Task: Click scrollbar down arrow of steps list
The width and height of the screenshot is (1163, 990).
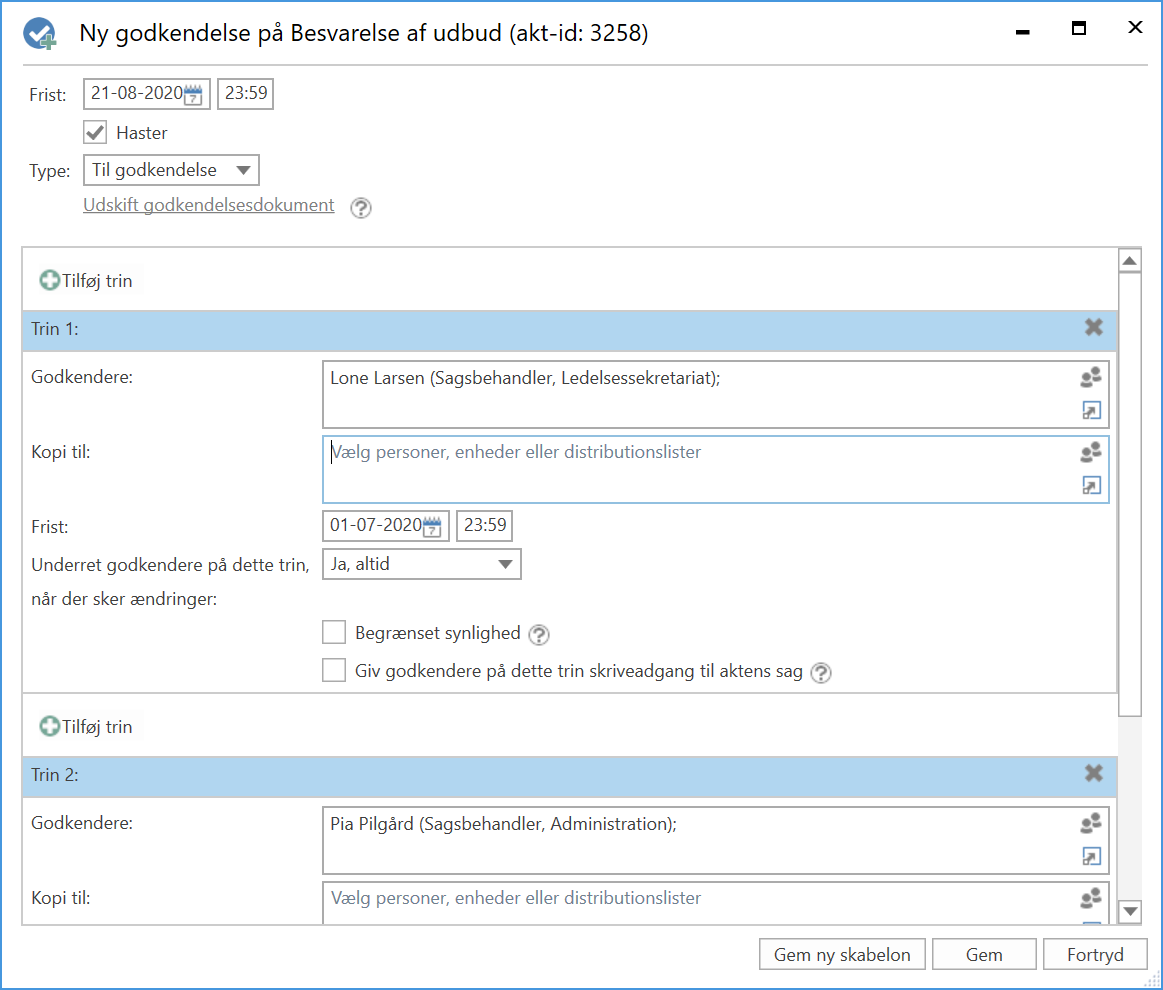Action: (1130, 911)
